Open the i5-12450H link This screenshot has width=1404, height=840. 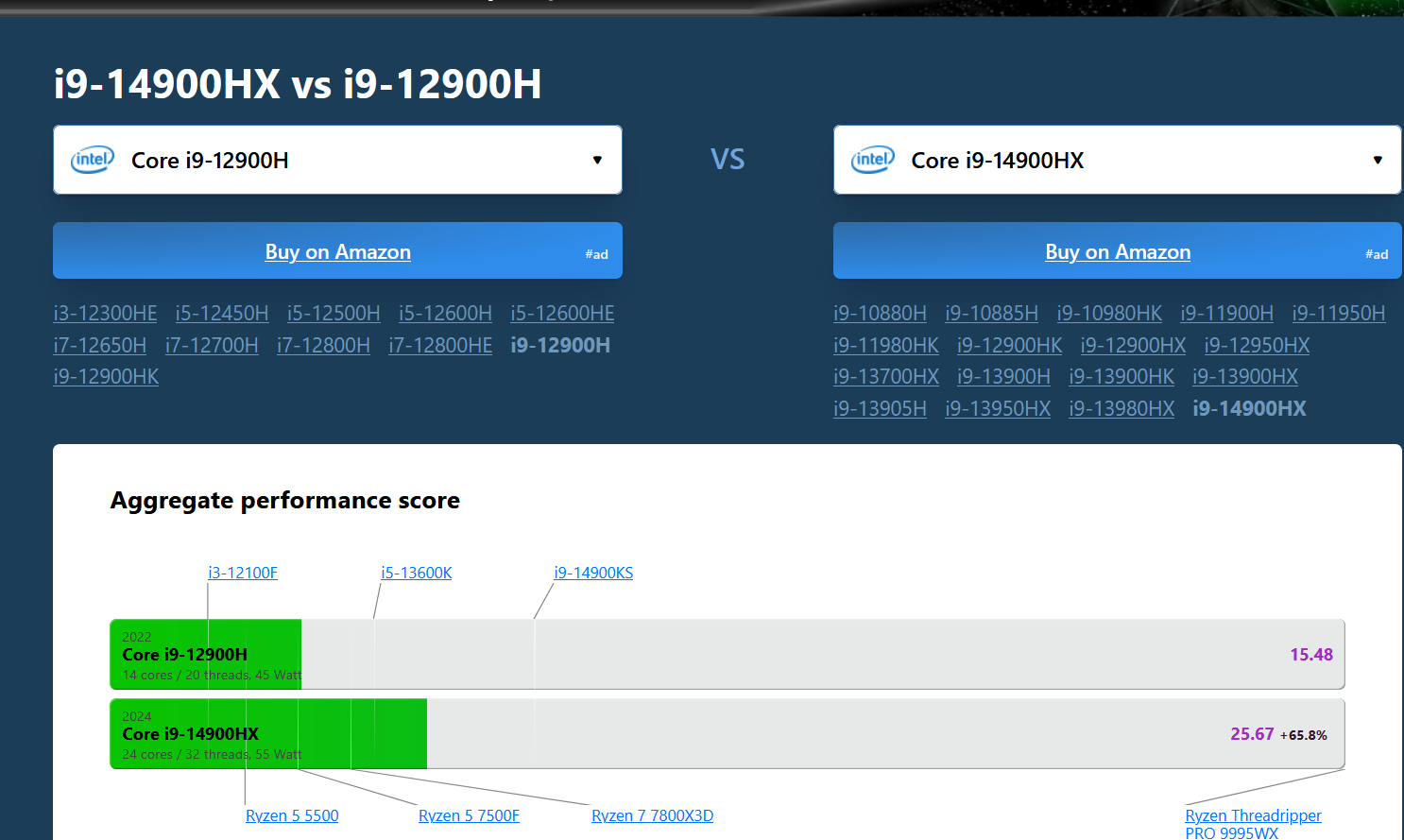coord(222,313)
